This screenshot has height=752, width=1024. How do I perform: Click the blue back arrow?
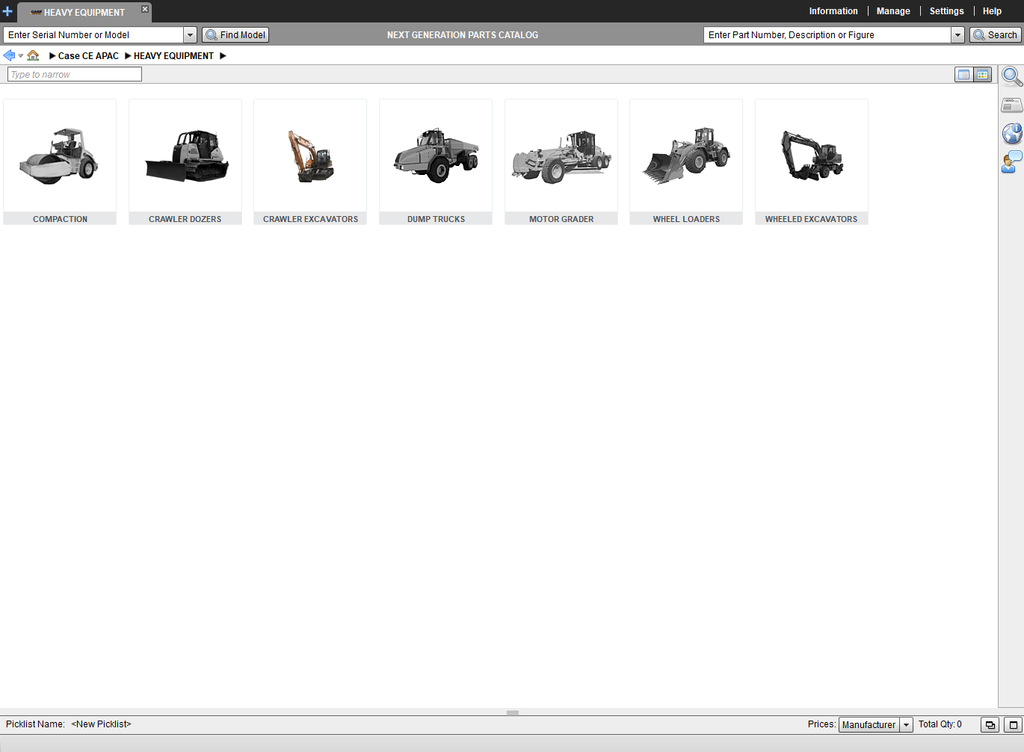tap(9, 56)
